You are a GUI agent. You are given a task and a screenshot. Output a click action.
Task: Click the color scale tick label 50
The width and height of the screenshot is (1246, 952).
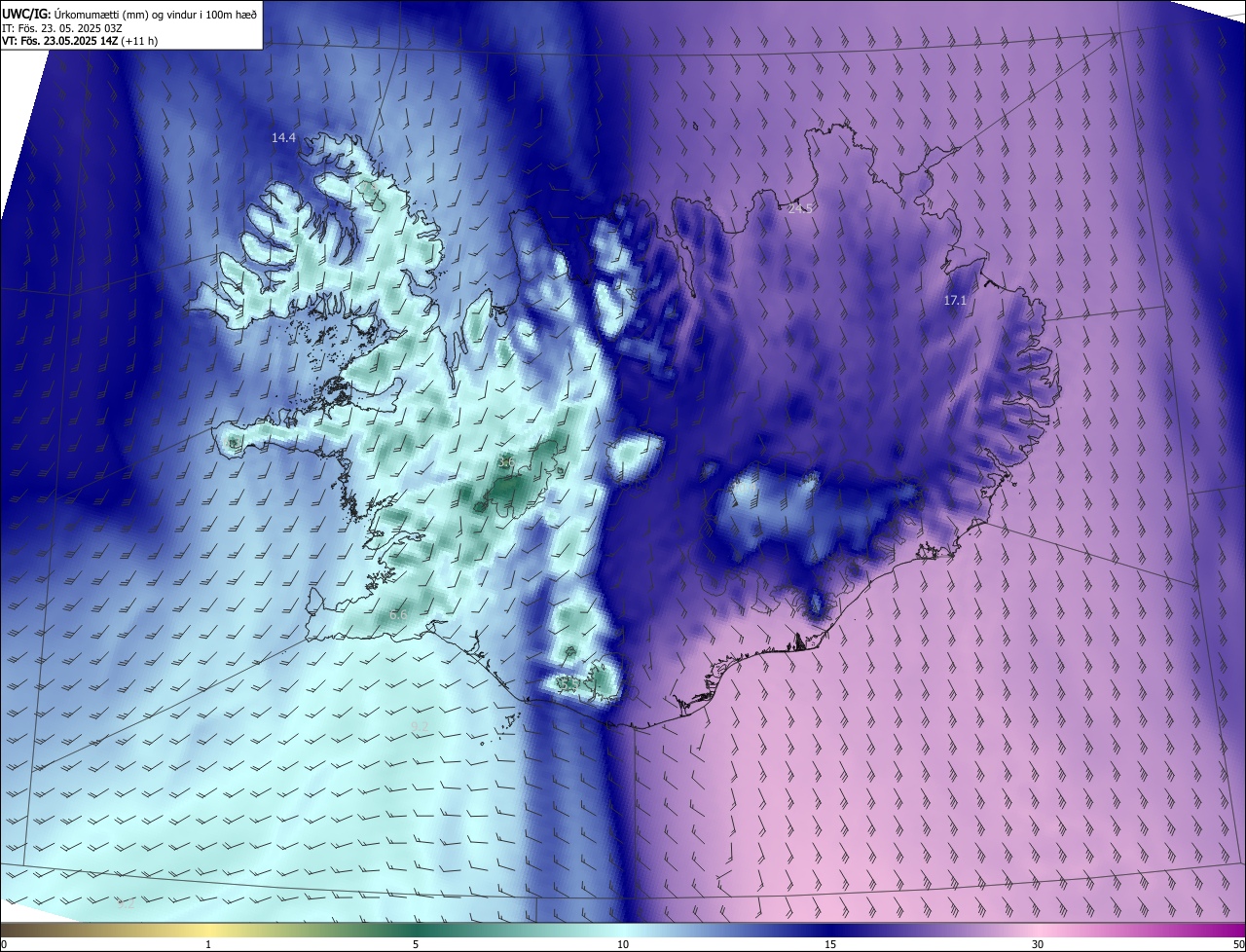click(x=1238, y=944)
